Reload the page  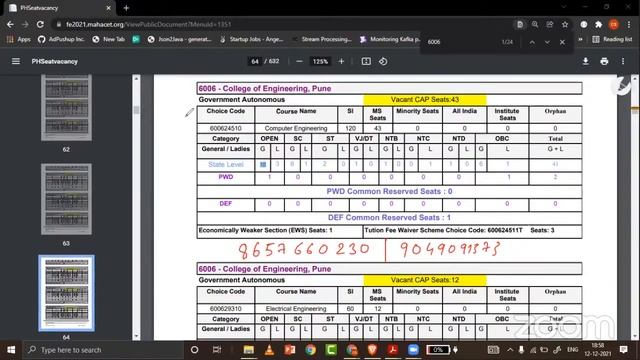tap(40, 24)
